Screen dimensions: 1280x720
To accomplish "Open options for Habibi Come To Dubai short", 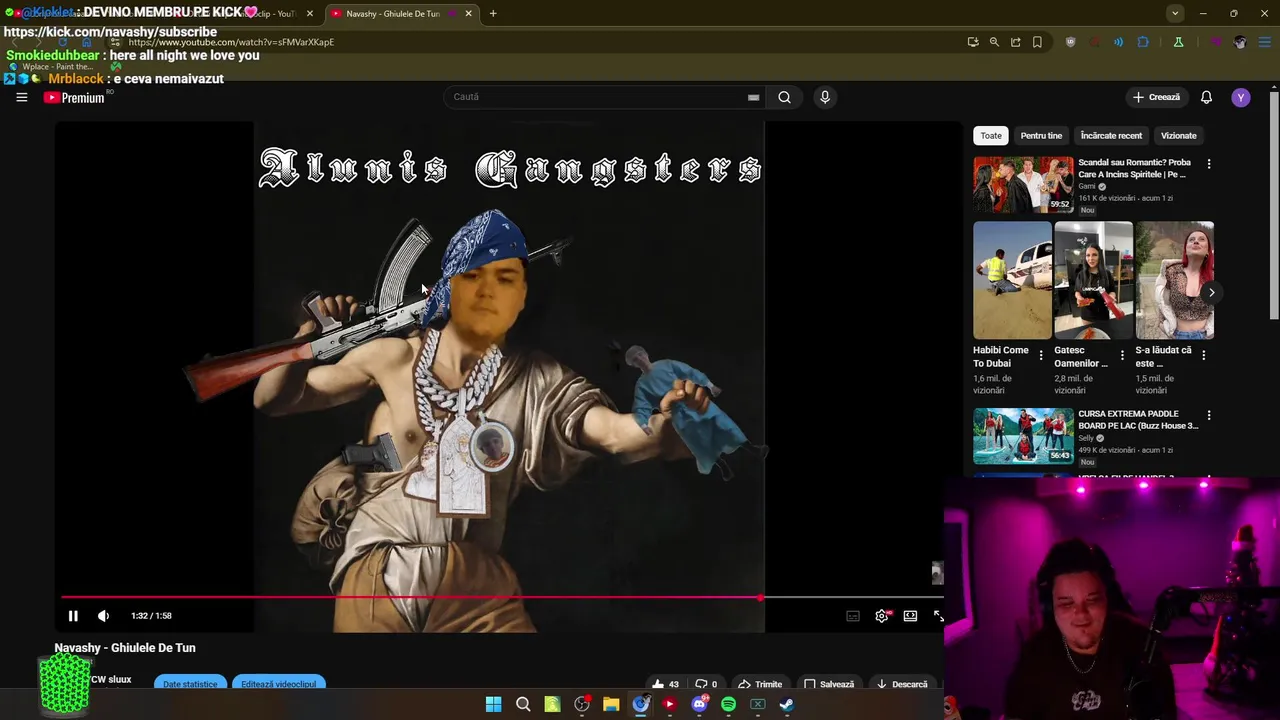I will click(1041, 355).
